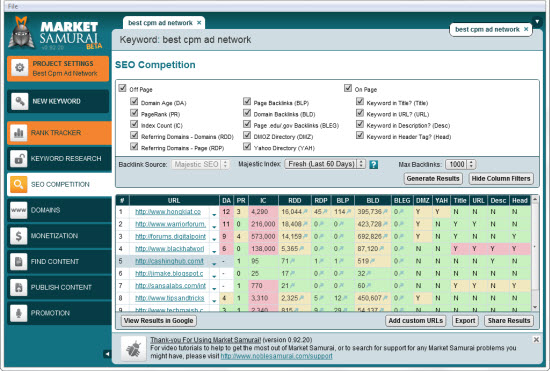Toggle Index Count (IC) checkbox
550x371 pixels.
[134, 124]
